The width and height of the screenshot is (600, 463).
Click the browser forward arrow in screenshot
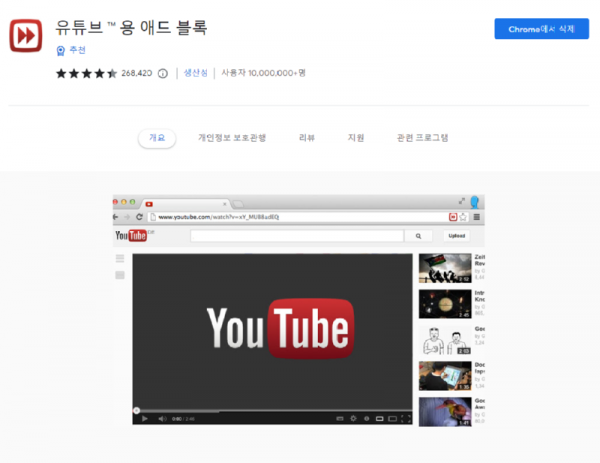click(x=127, y=217)
